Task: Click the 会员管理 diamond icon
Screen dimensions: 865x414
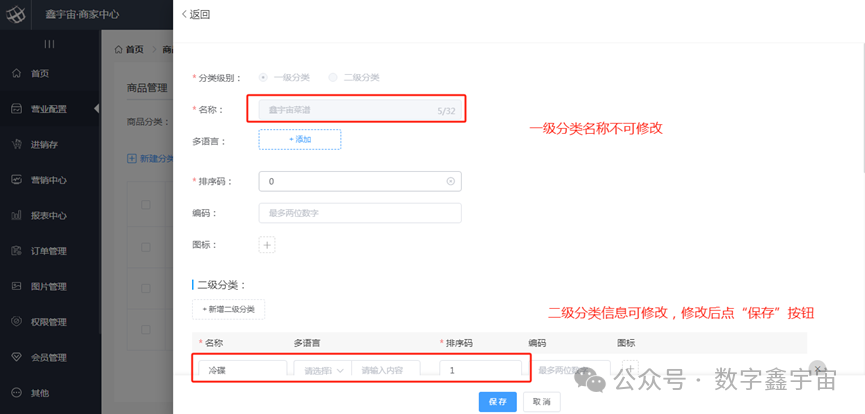Action: tap(17, 358)
